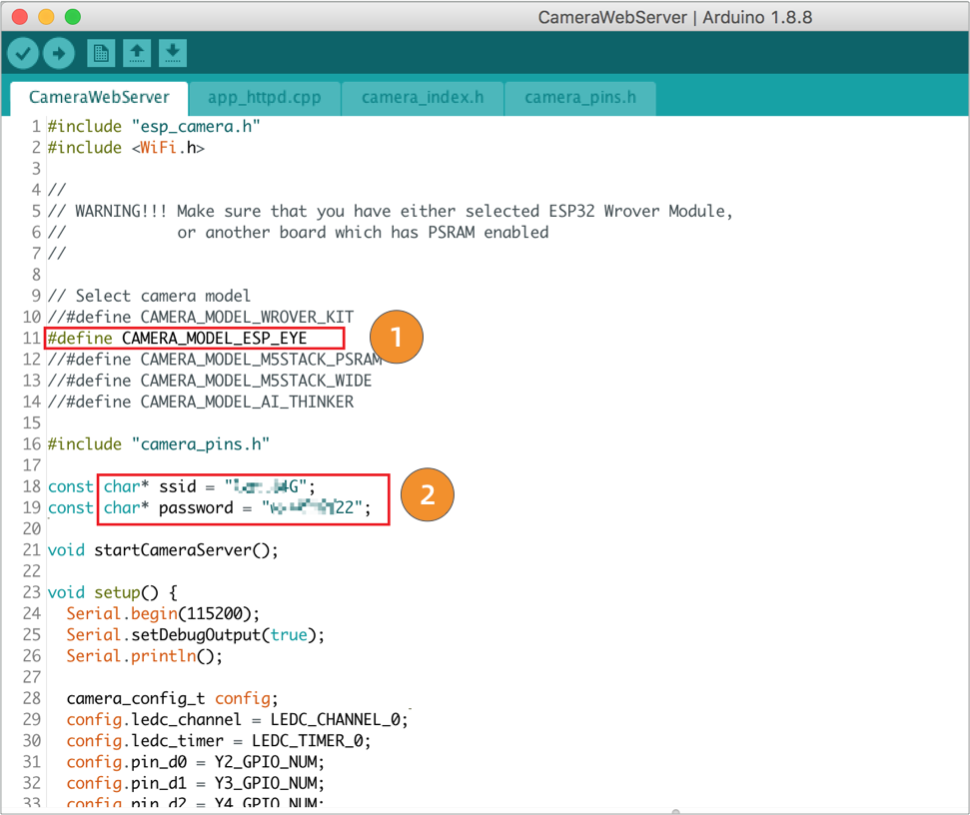Switch to the app_httpd.cpp tab
Screen dimensions: 970x815
(x=266, y=98)
